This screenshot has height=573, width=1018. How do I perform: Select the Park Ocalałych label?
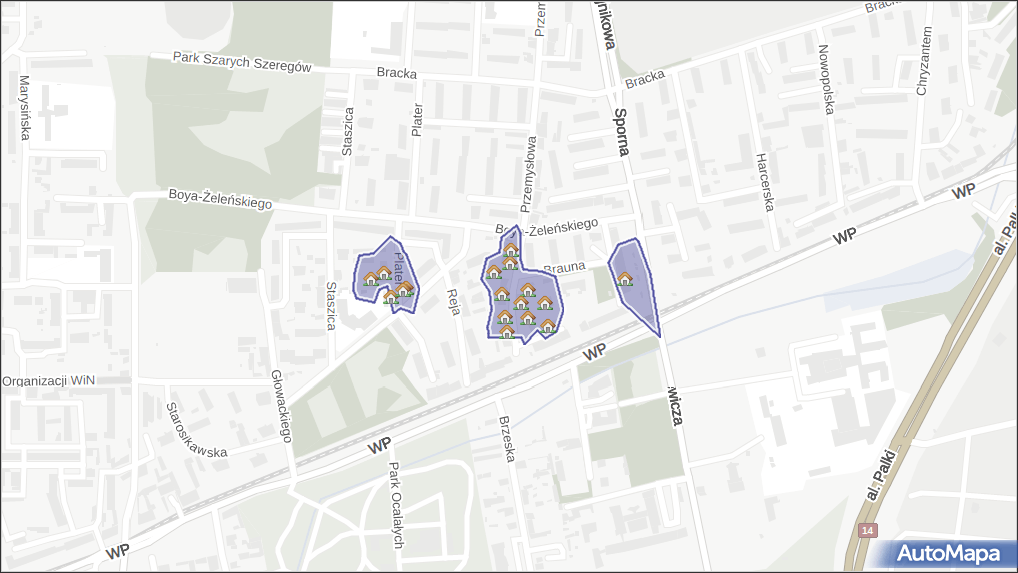(395, 506)
